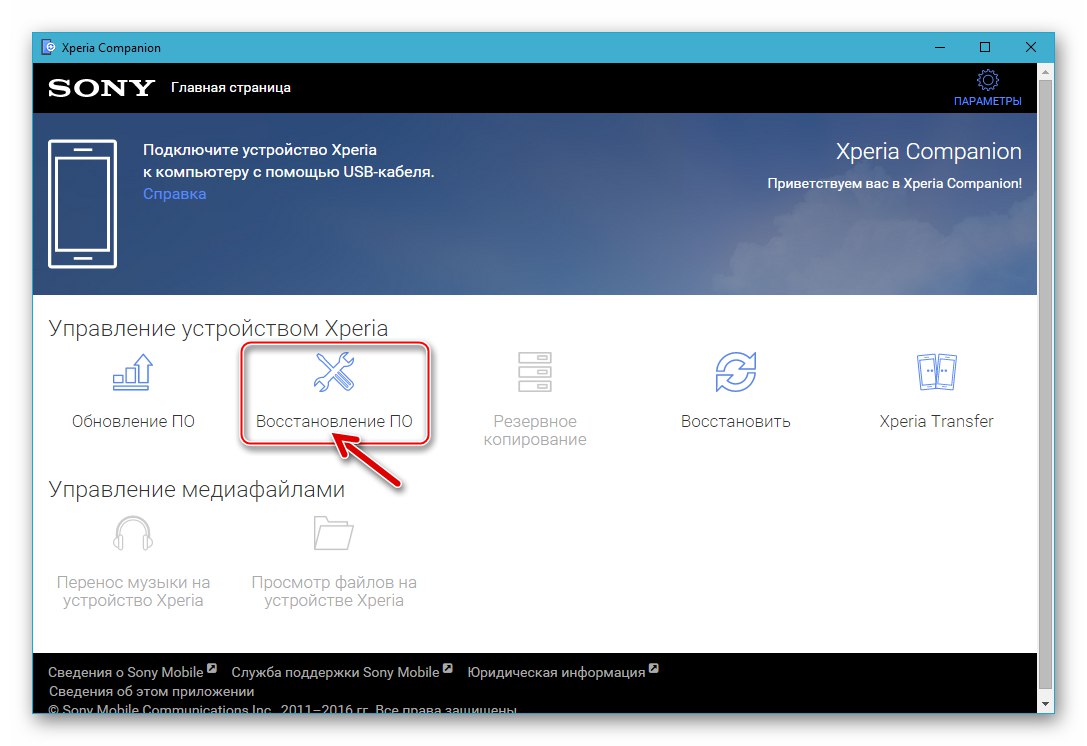Screen dimensions: 1087x746
Task: Click the Восстановить label
Action: tap(736, 421)
